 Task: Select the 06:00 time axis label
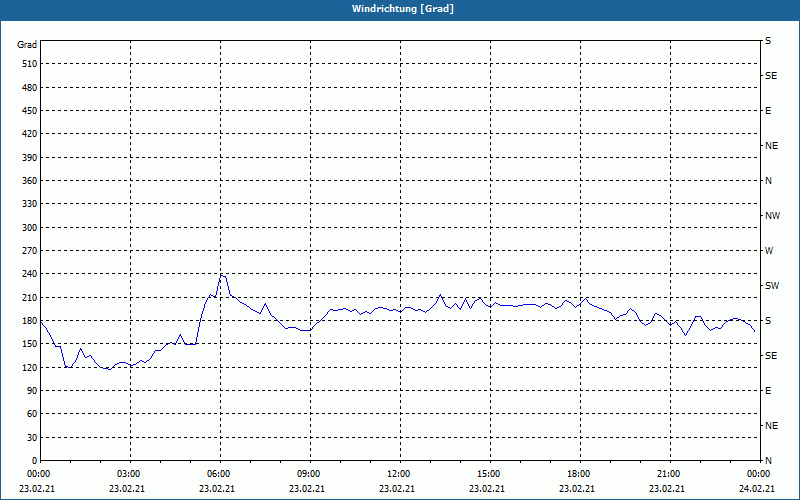[x=218, y=474]
